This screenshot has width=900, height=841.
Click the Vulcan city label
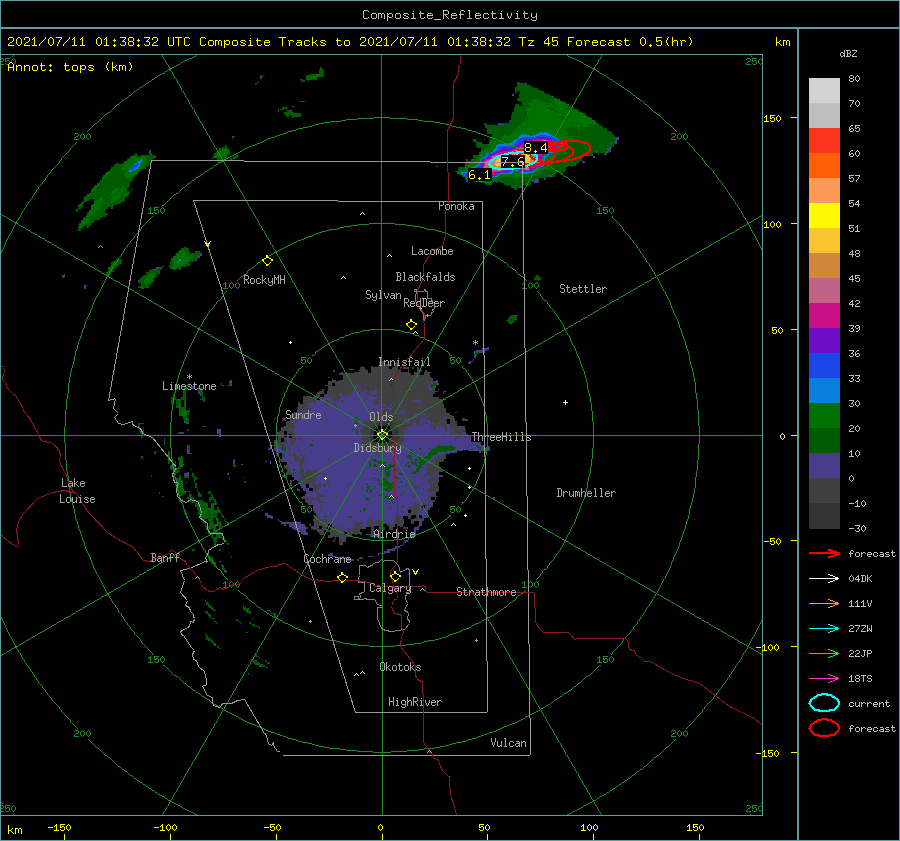coord(508,743)
